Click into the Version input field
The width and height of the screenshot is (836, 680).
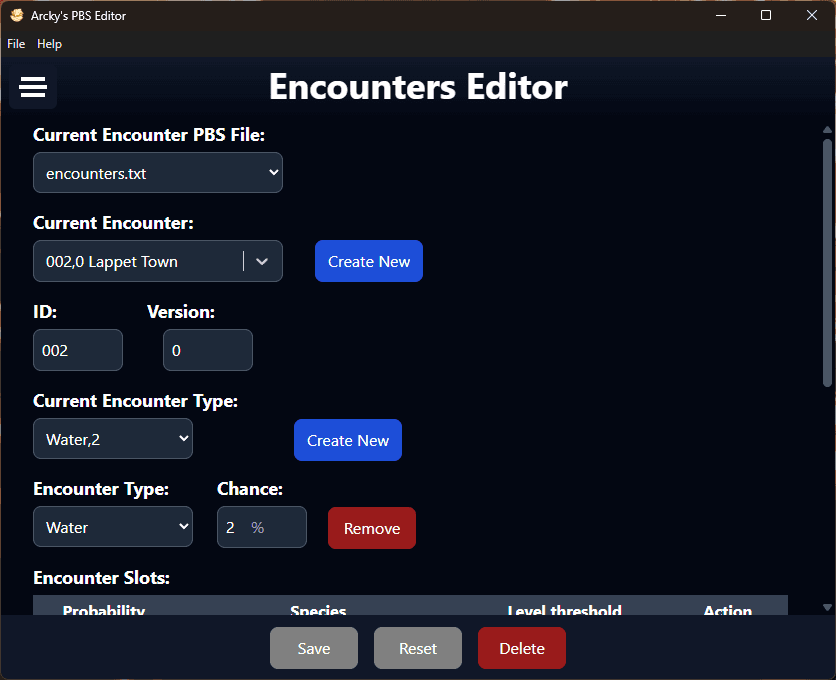pos(208,351)
